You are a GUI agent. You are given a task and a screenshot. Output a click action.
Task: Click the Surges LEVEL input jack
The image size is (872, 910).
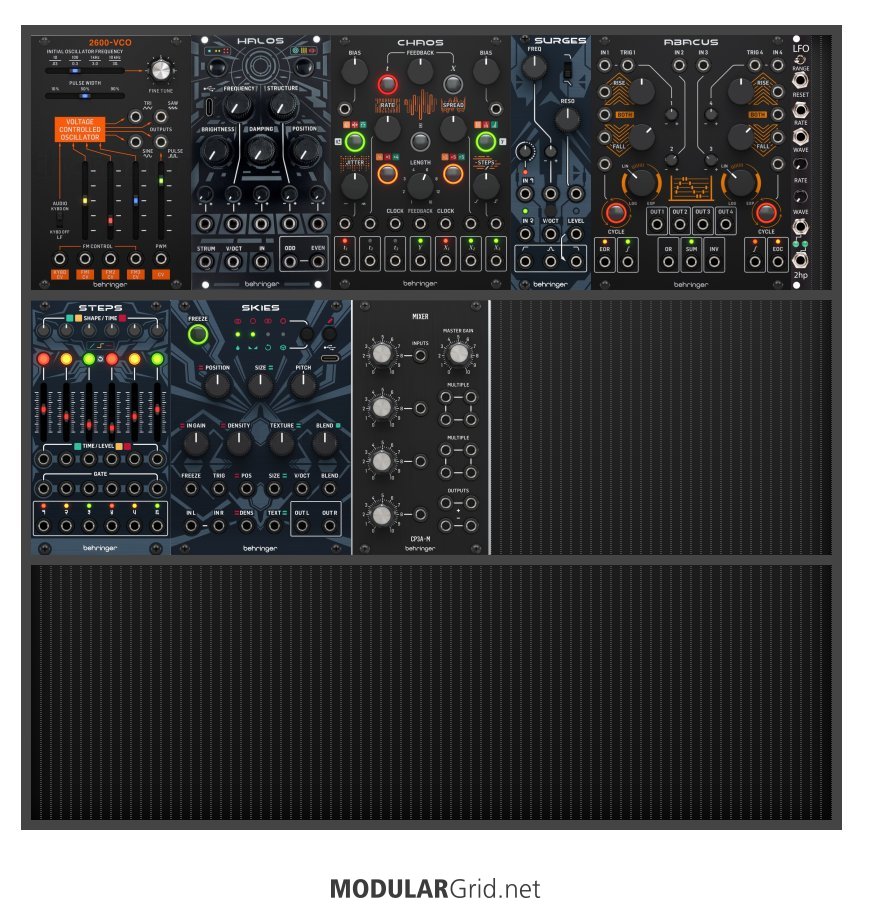pos(576,234)
